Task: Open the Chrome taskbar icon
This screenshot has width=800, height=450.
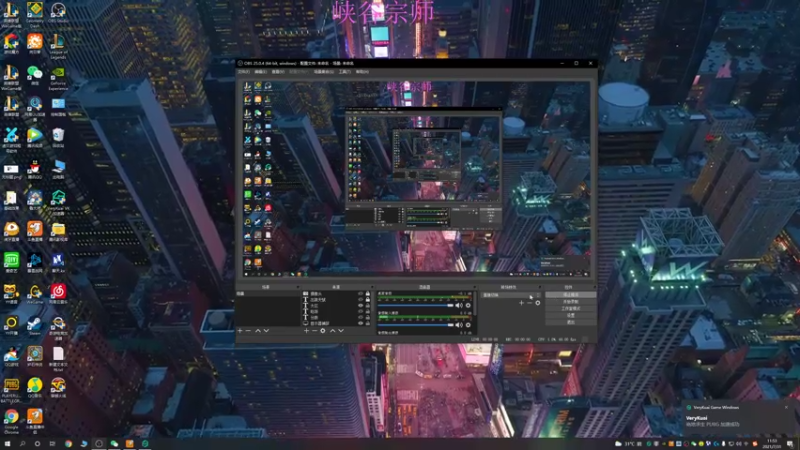Action: tap(68, 444)
